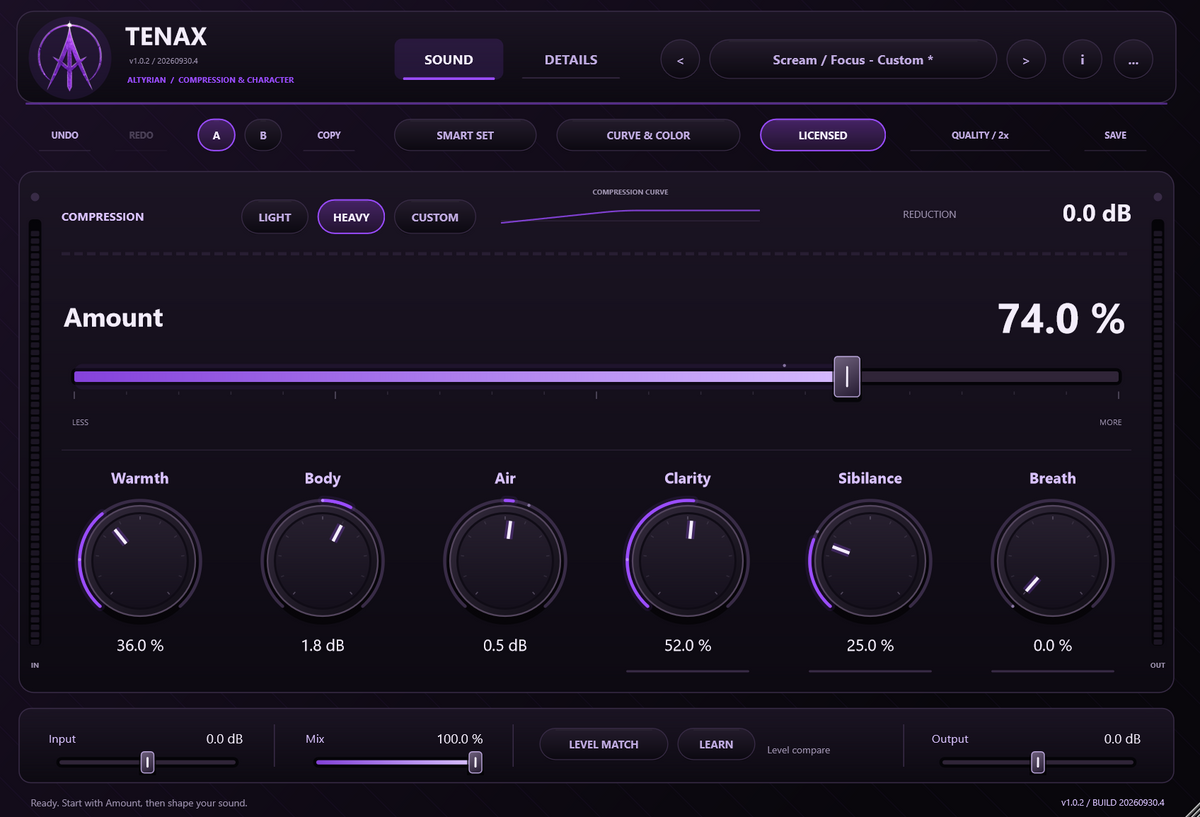Viewport: 1200px width, 817px height.
Task: Switch to the SOUND tab
Action: pos(449,60)
